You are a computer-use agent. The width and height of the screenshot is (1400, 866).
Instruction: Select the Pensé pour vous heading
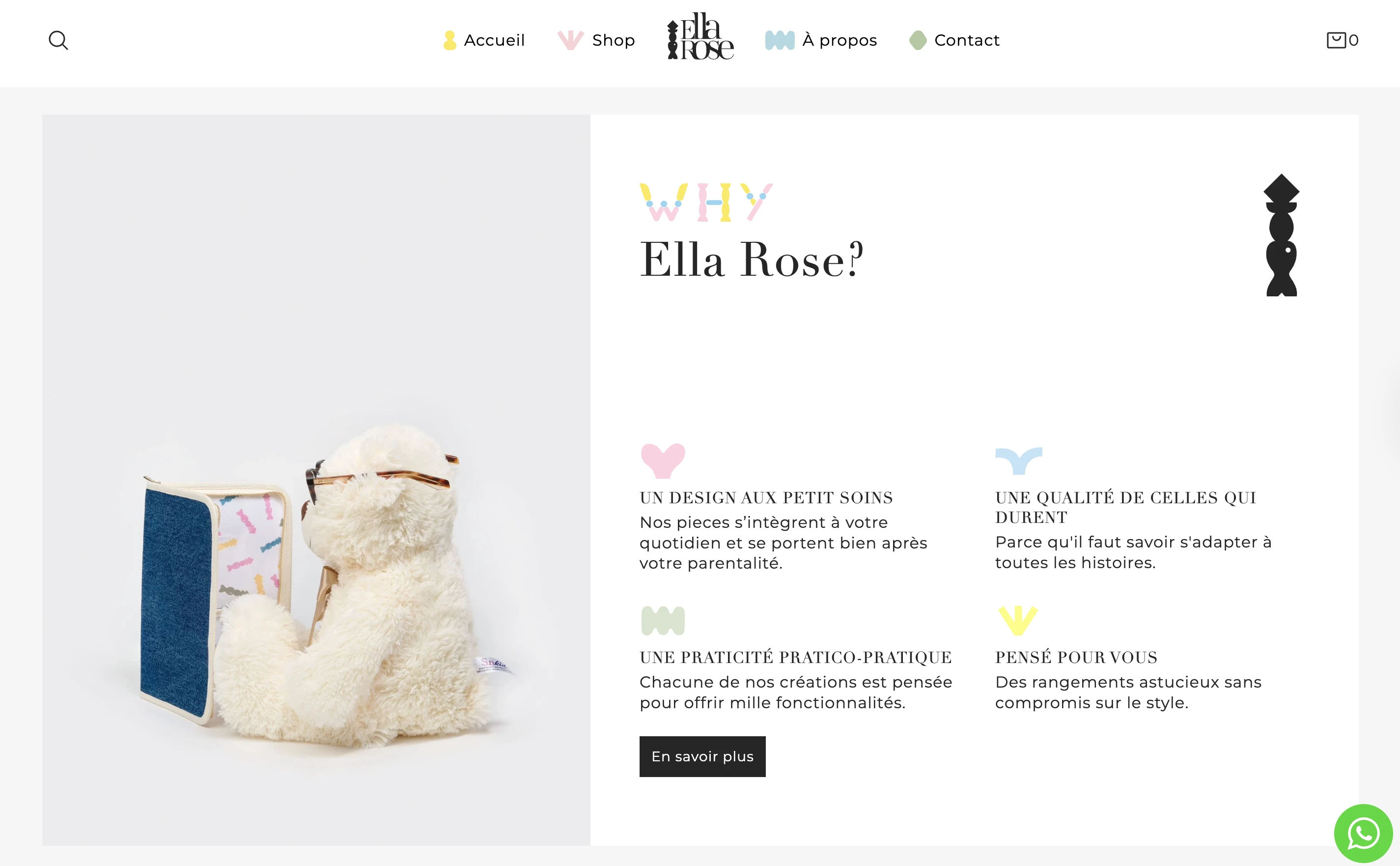1076,658
